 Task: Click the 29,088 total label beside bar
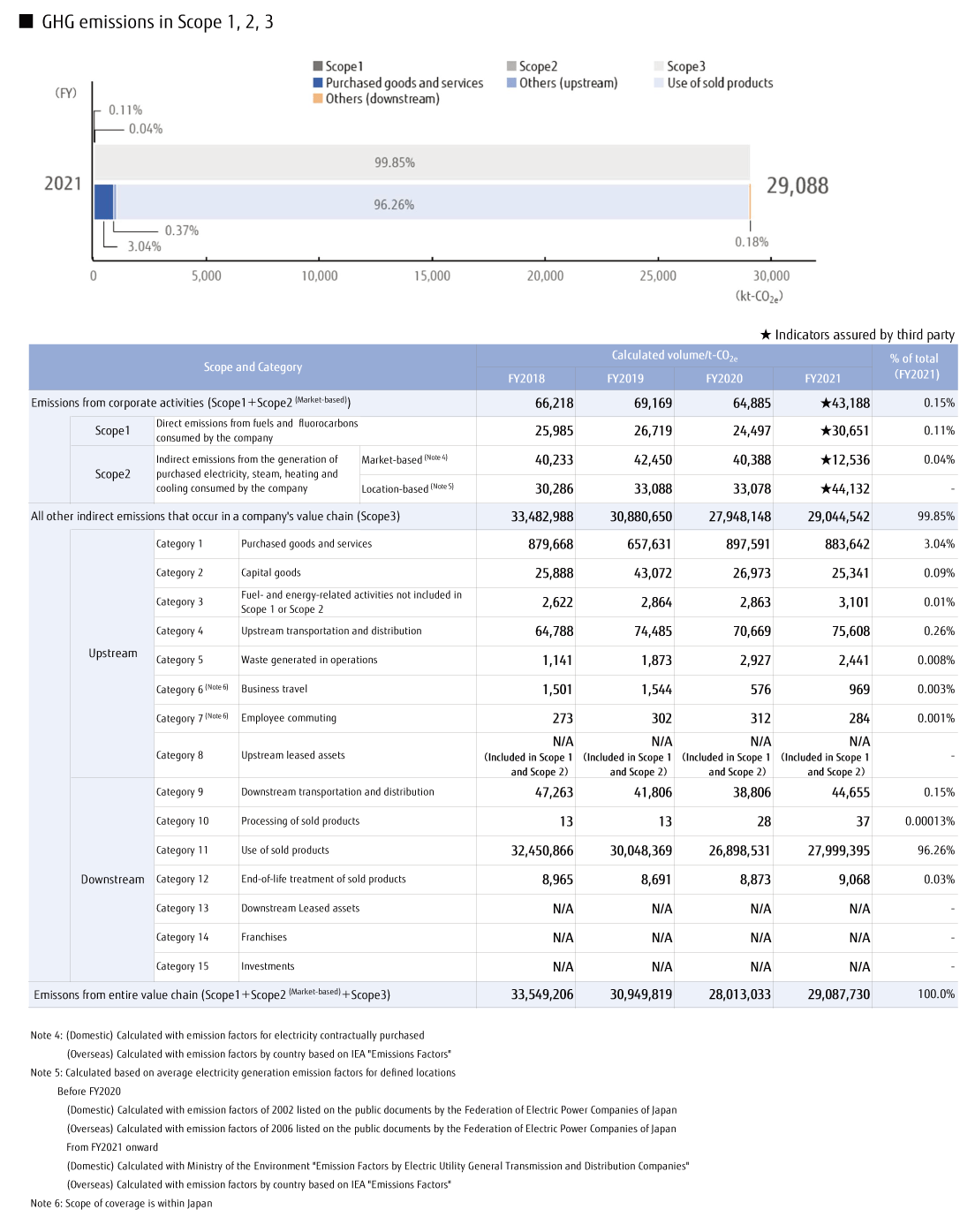click(x=797, y=186)
